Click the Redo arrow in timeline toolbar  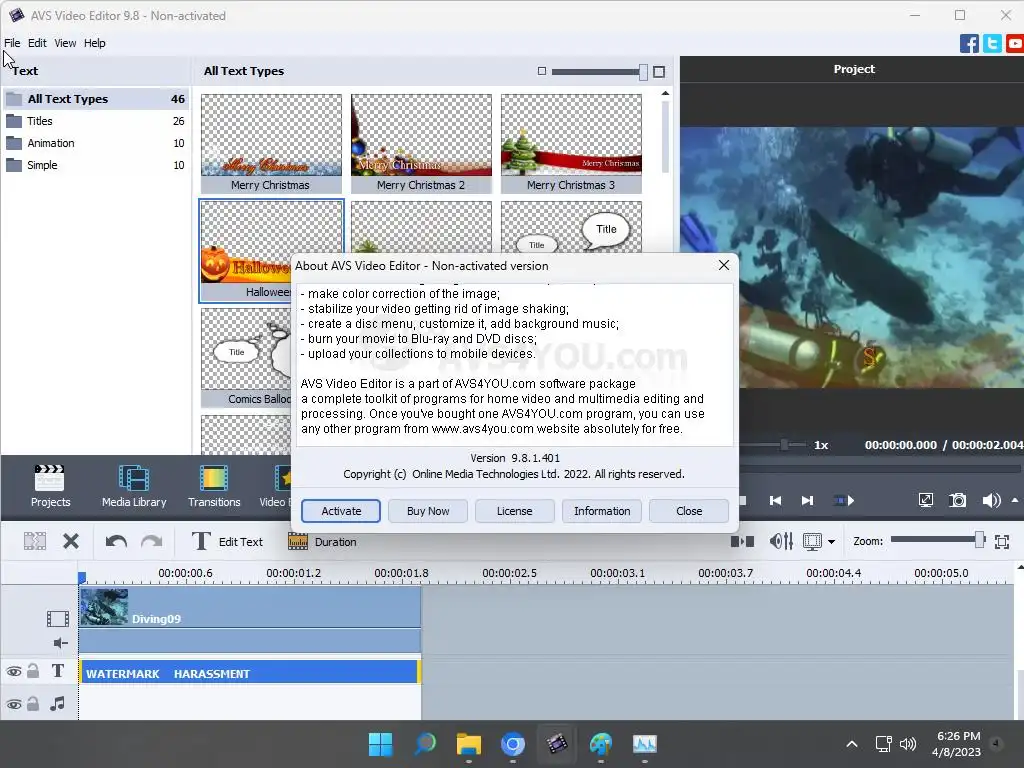click(x=152, y=541)
